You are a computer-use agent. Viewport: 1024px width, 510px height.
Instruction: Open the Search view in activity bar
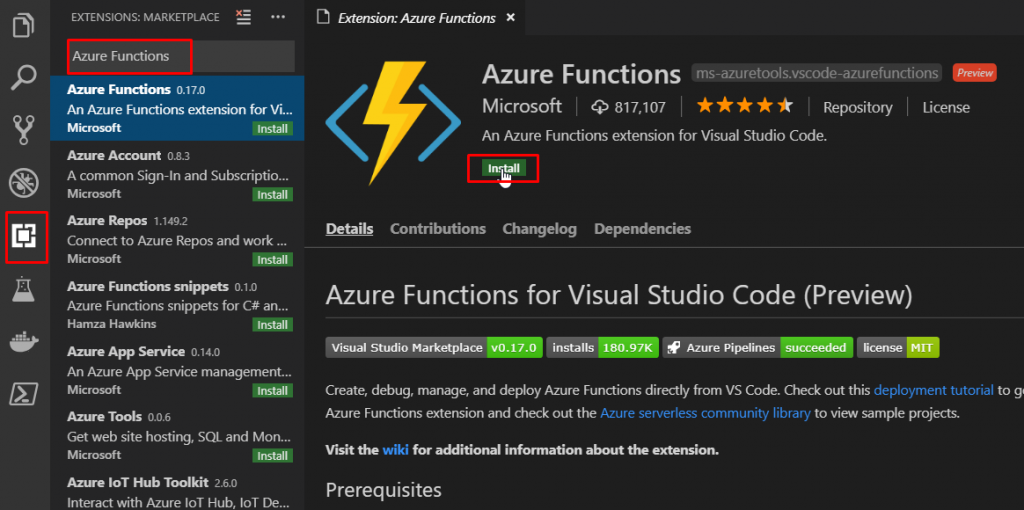point(24,78)
